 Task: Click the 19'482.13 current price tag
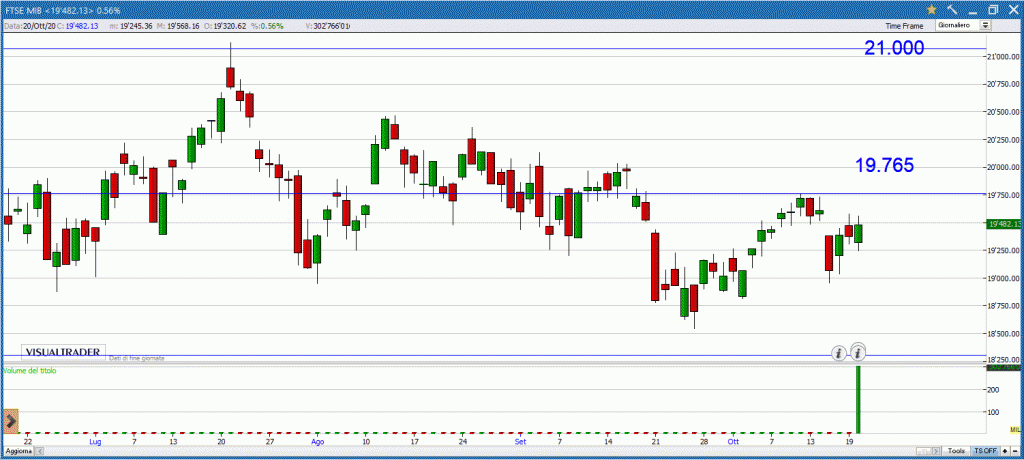pos(1002,223)
